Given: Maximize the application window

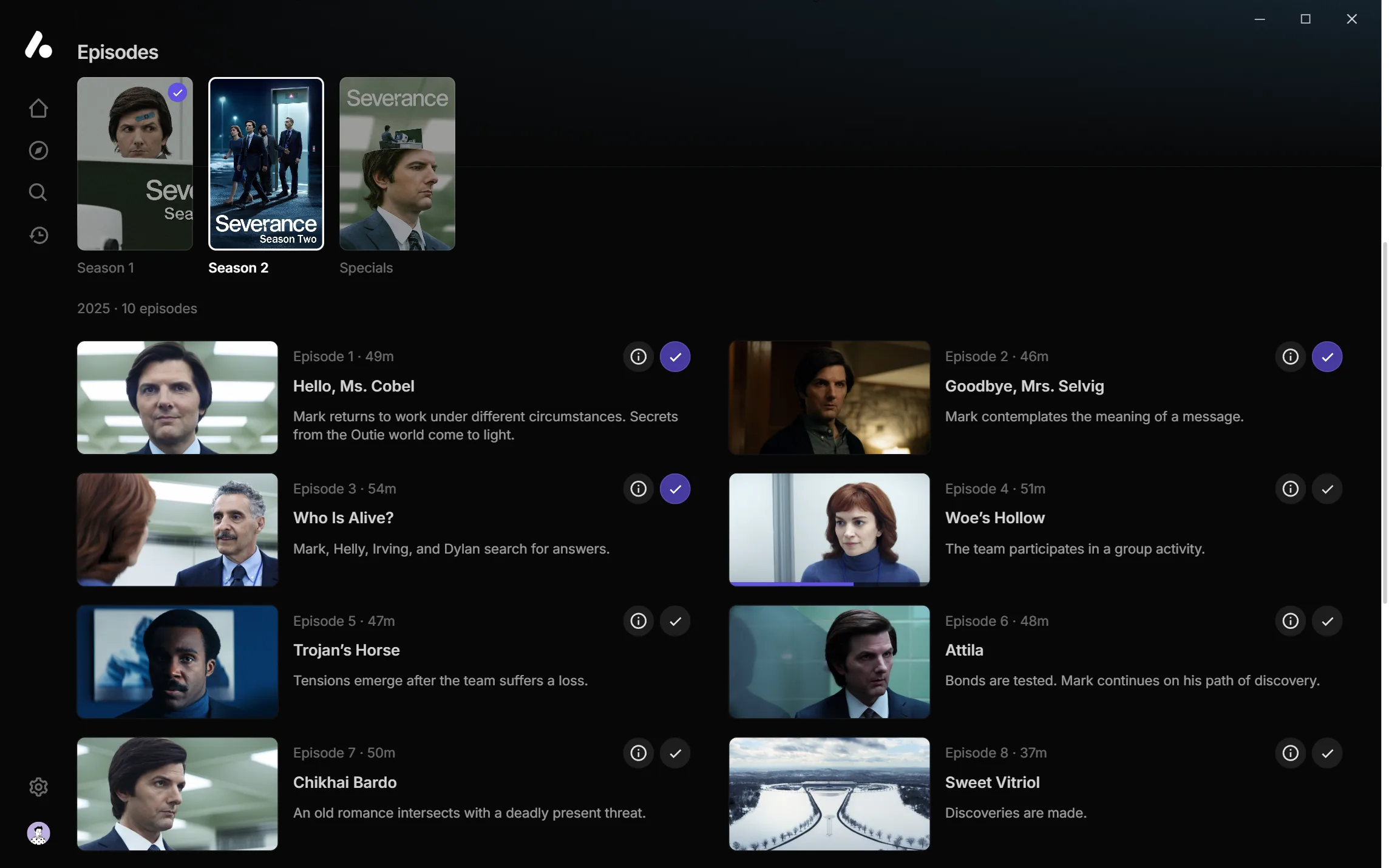Looking at the screenshot, I should pyautogui.click(x=1306, y=19).
